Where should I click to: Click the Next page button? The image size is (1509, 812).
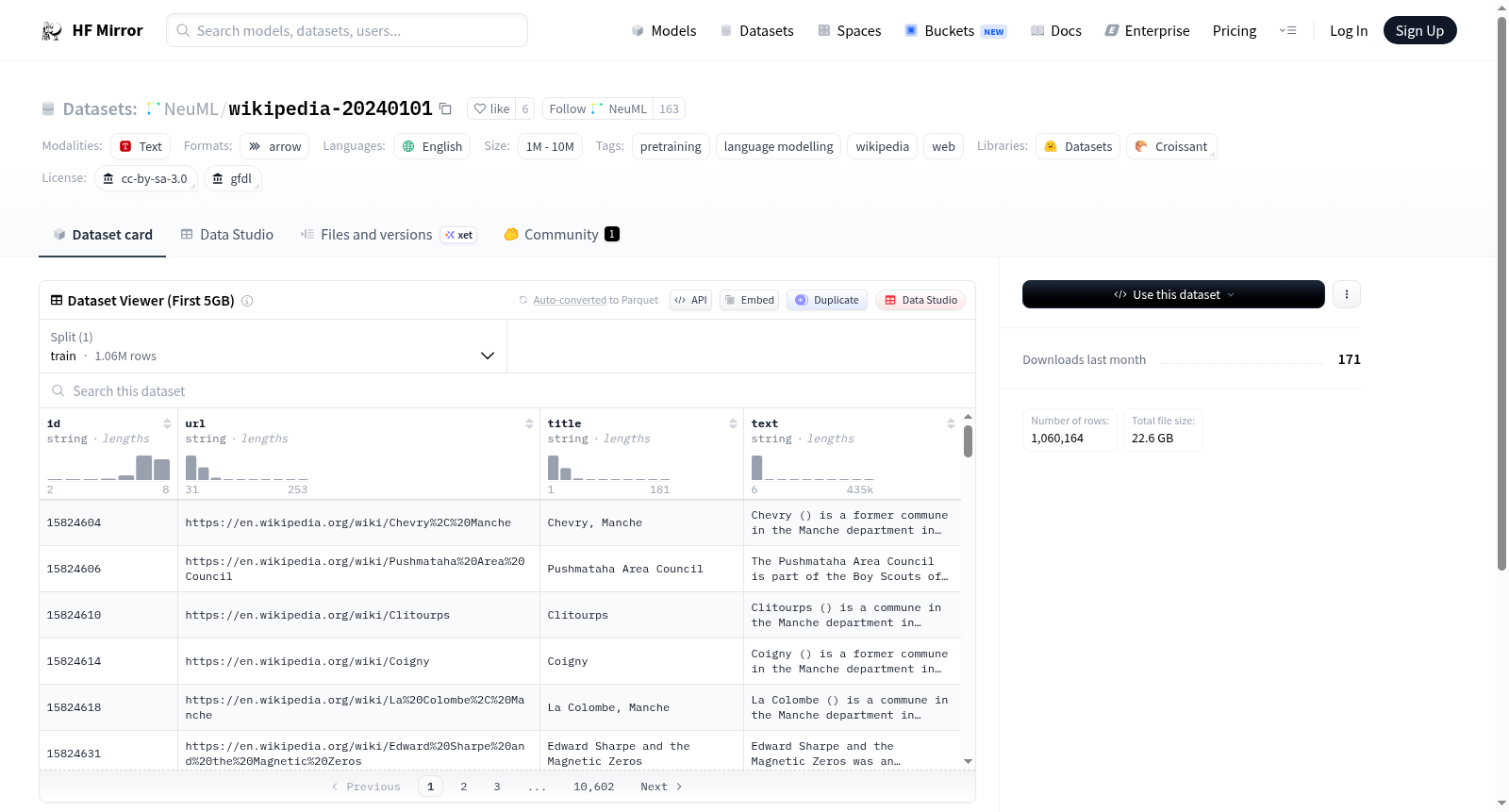pos(661,787)
